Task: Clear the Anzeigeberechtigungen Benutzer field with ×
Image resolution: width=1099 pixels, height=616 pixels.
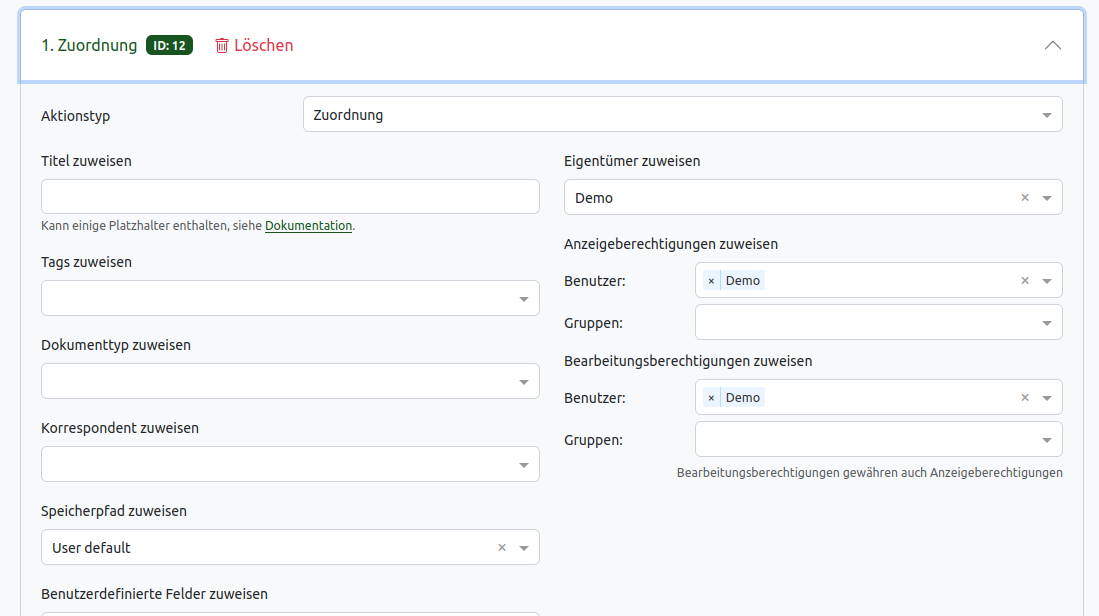Action: [1024, 280]
